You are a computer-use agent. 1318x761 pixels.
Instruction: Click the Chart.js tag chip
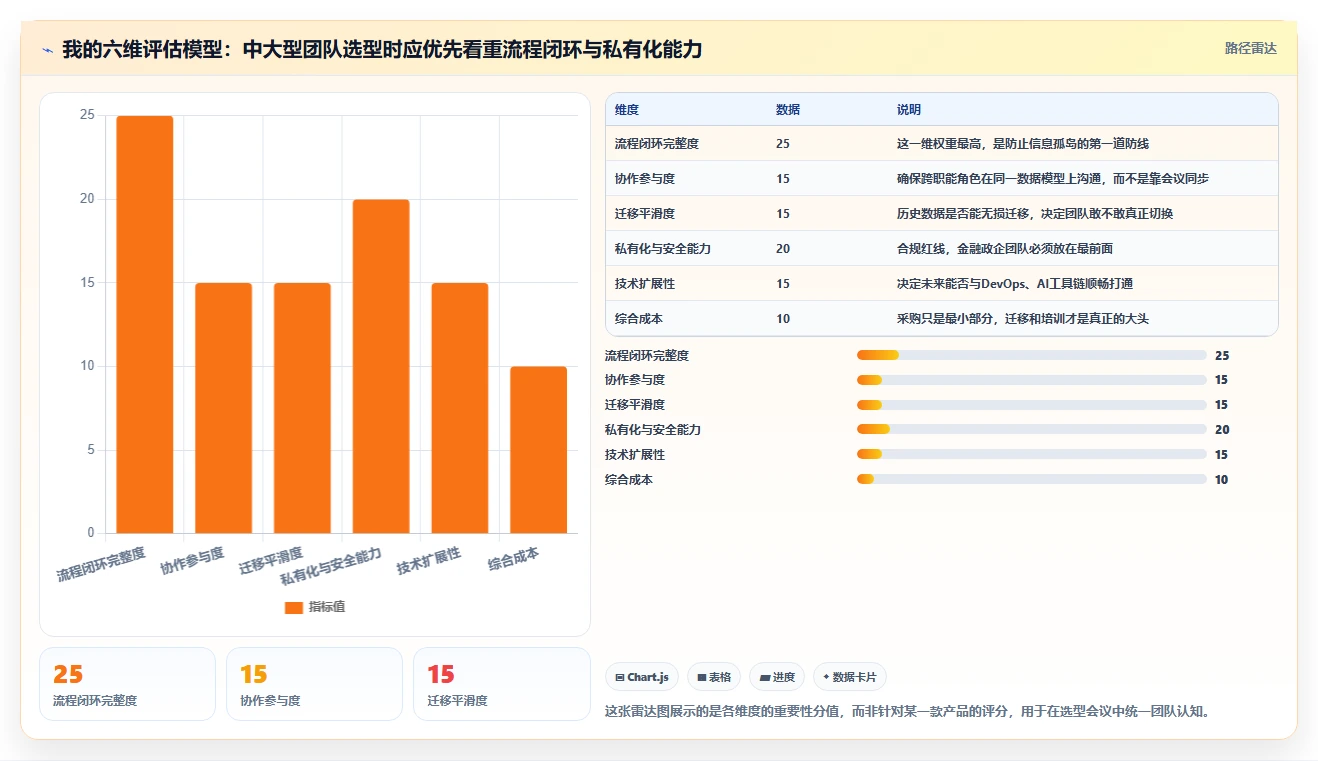[642, 677]
